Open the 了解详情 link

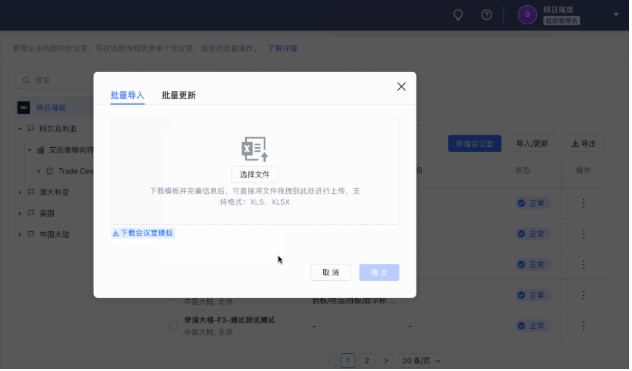tap(283, 49)
